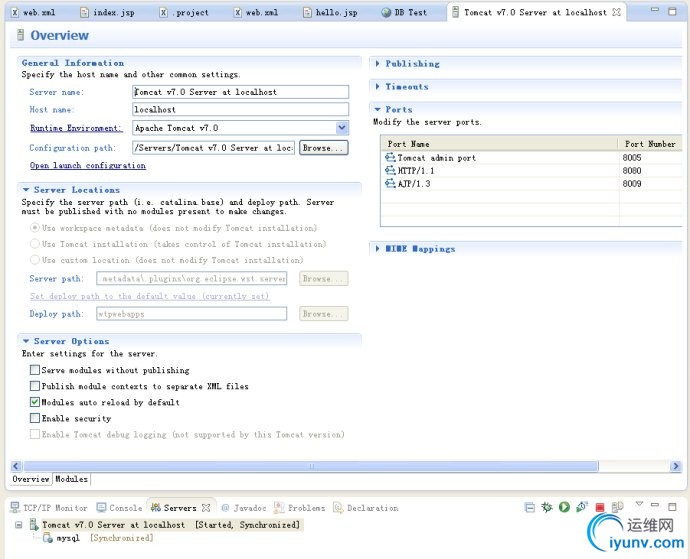Switch to the index.jsp editor tab
690x559 pixels.
coord(107,12)
